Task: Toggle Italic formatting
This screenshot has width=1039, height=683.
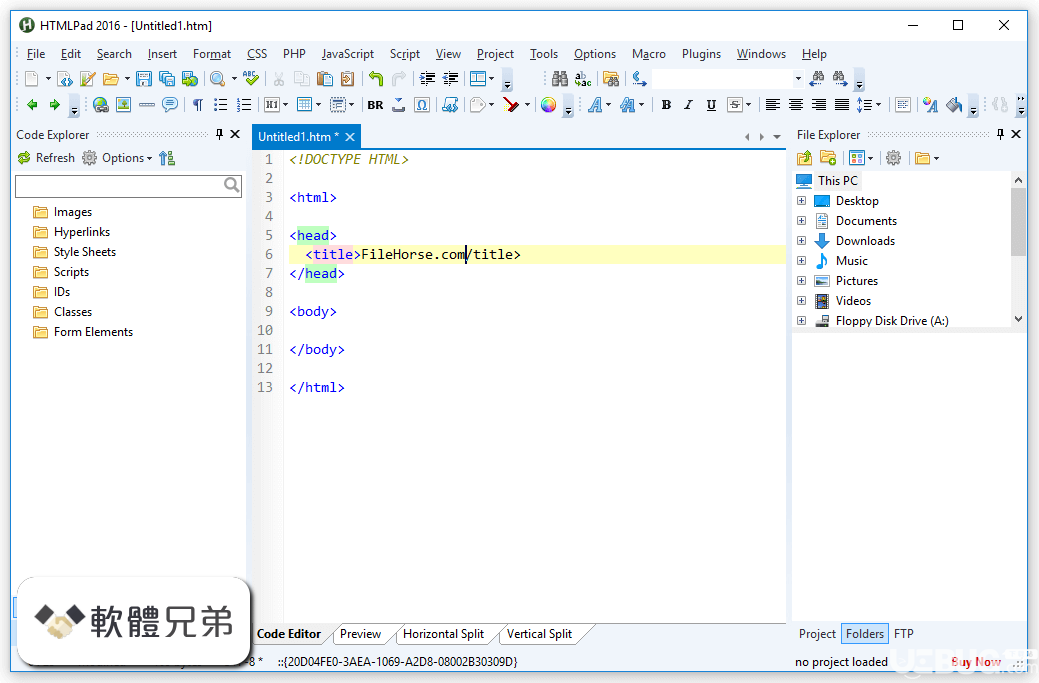Action: (688, 105)
